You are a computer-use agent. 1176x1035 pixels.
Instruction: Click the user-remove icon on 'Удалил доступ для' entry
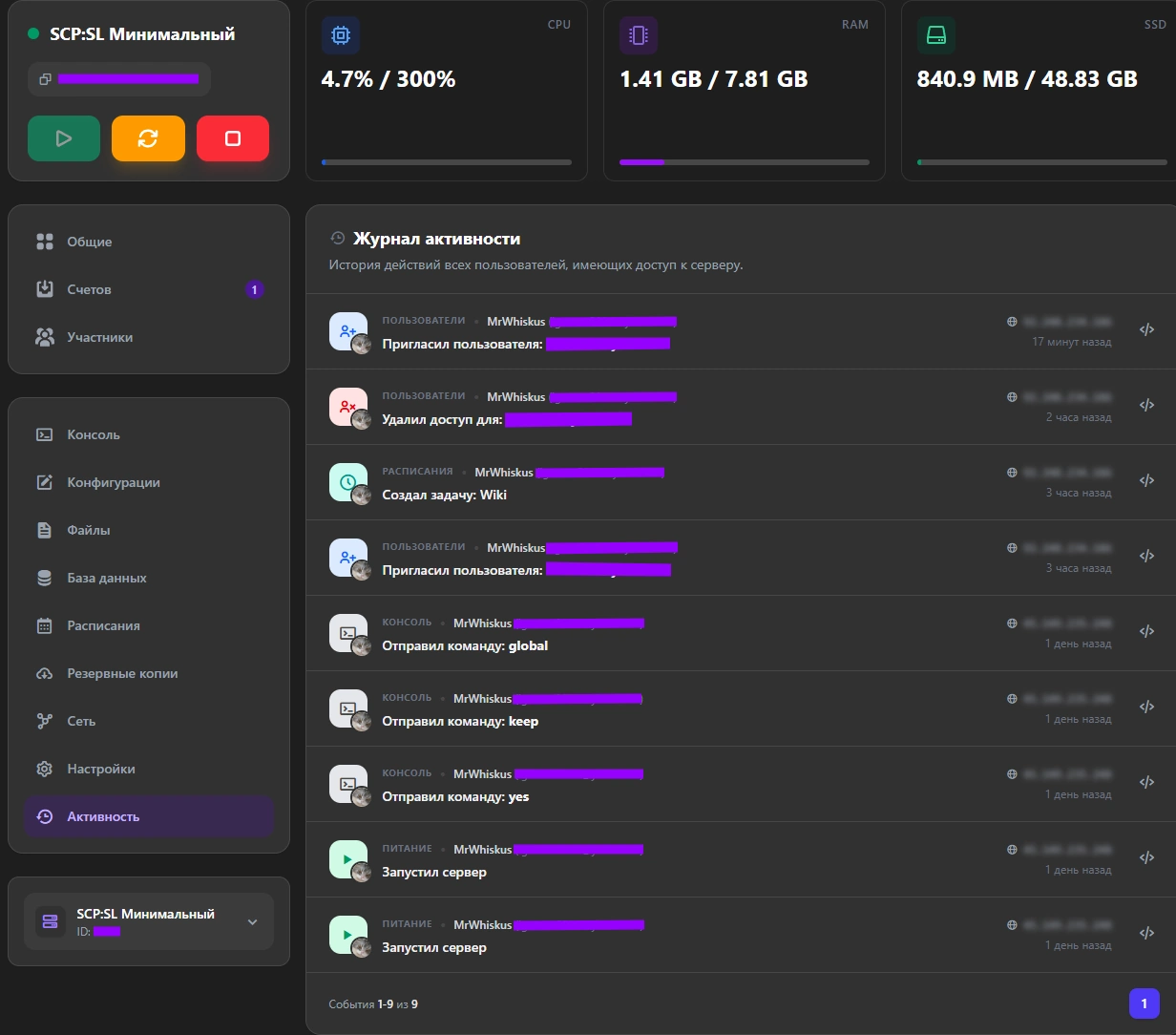[x=347, y=406]
